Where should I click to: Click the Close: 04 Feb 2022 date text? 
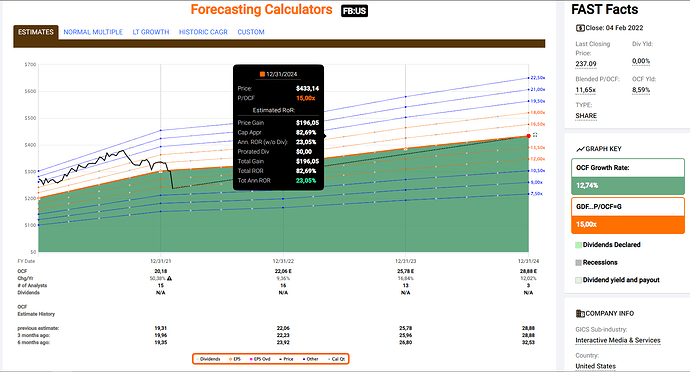pyautogui.click(x=614, y=28)
